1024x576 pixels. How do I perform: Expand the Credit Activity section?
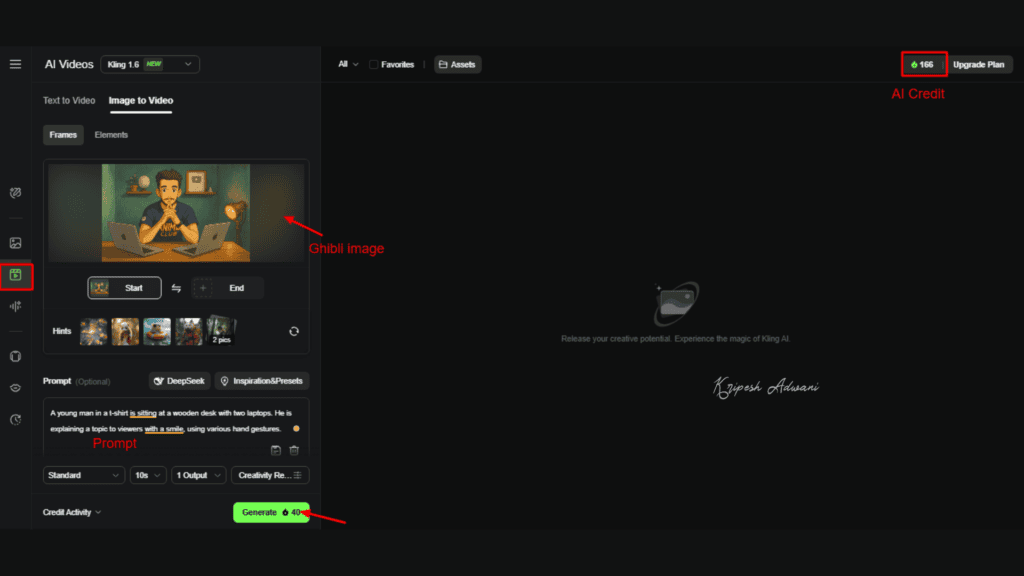coord(70,511)
